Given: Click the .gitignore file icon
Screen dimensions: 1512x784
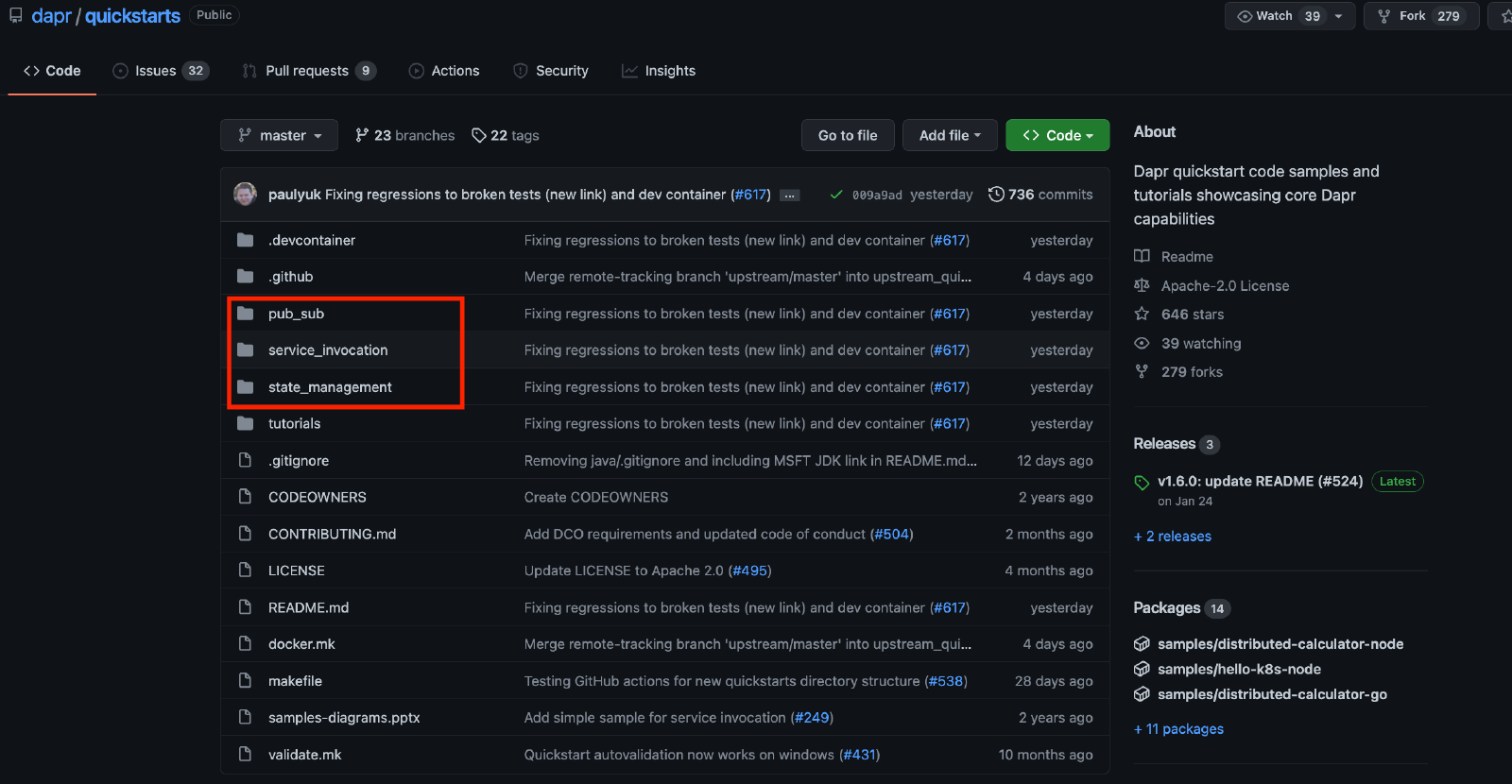Looking at the screenshot, I should pyautogui.click(x=246, y=460).
